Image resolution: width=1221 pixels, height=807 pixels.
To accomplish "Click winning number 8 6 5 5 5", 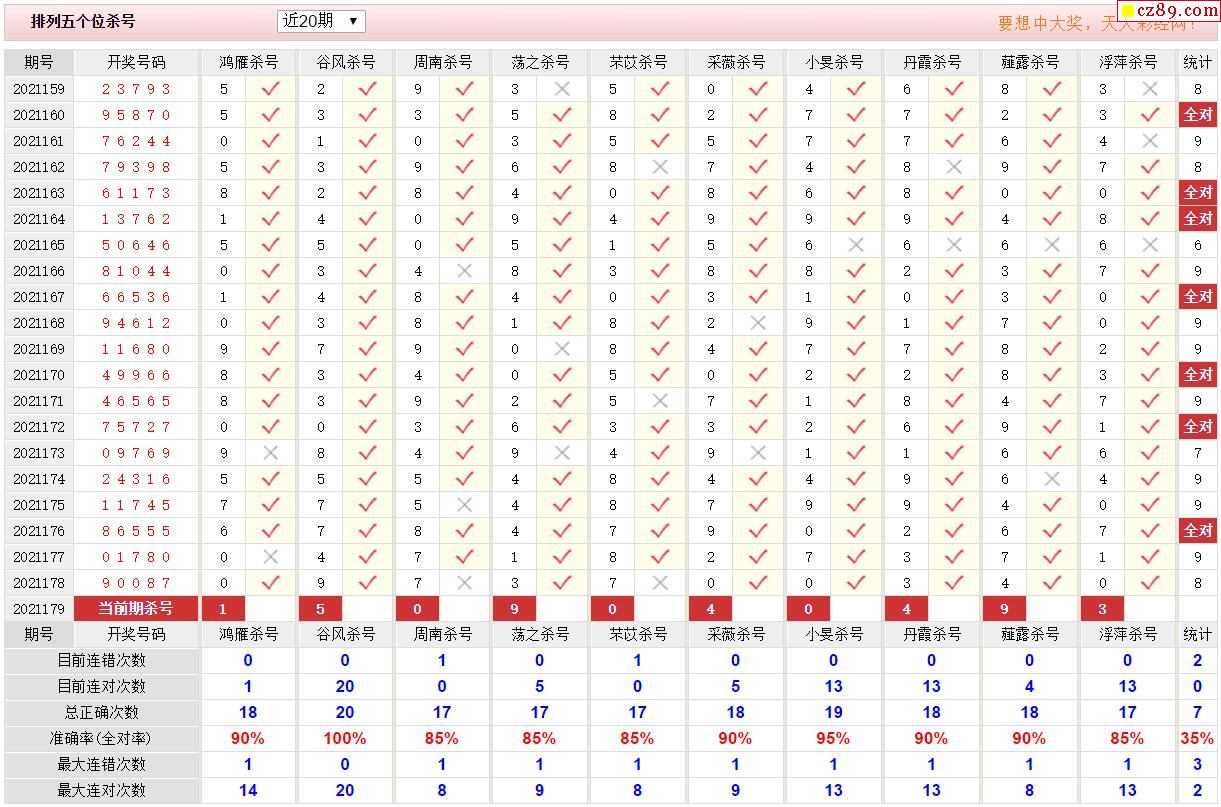I will tap(137, 531).
